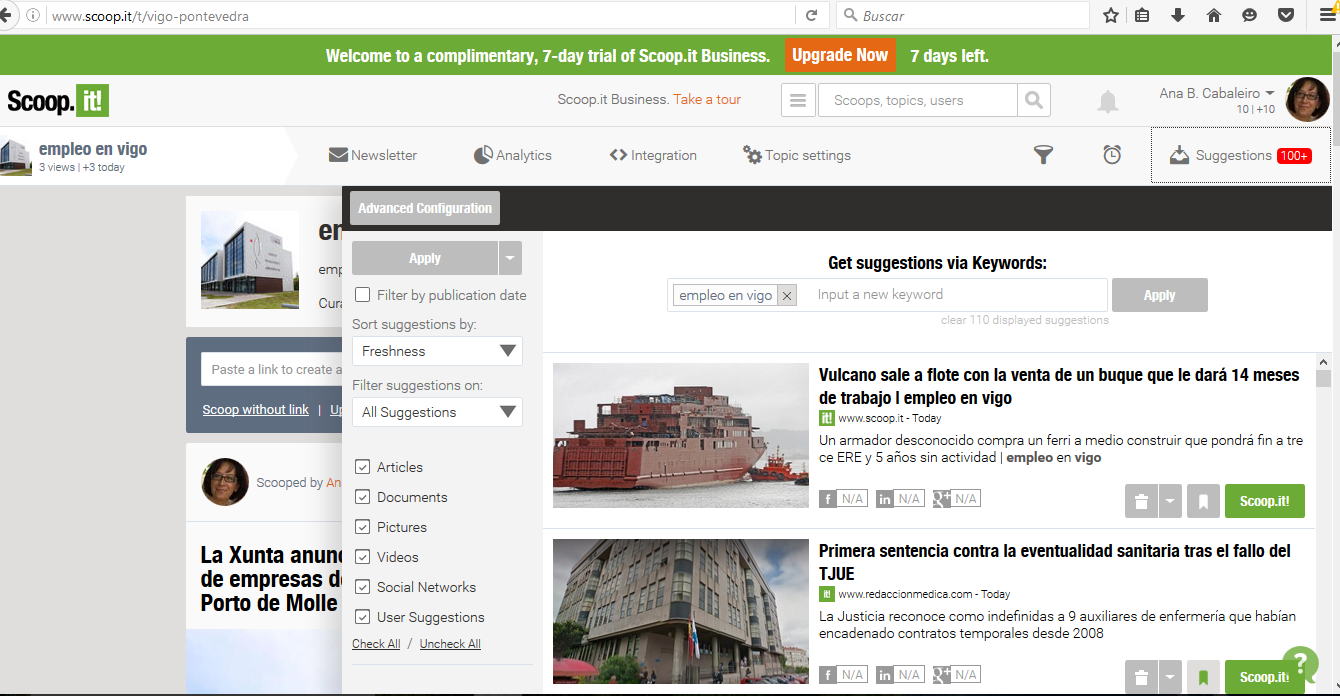Click the Integration code icon
Image resolution: width=1340 pixels, height=696 pixels.
[618, 155]
